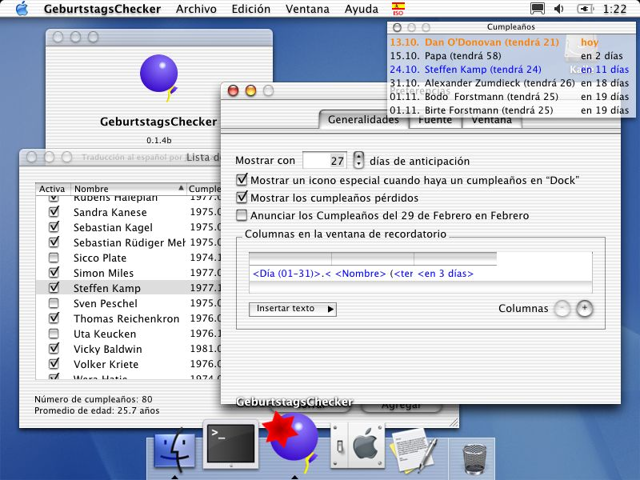This screenshot has height=480, width=640.
Task: Sort list by the Nombre column header
Action: 128,189
